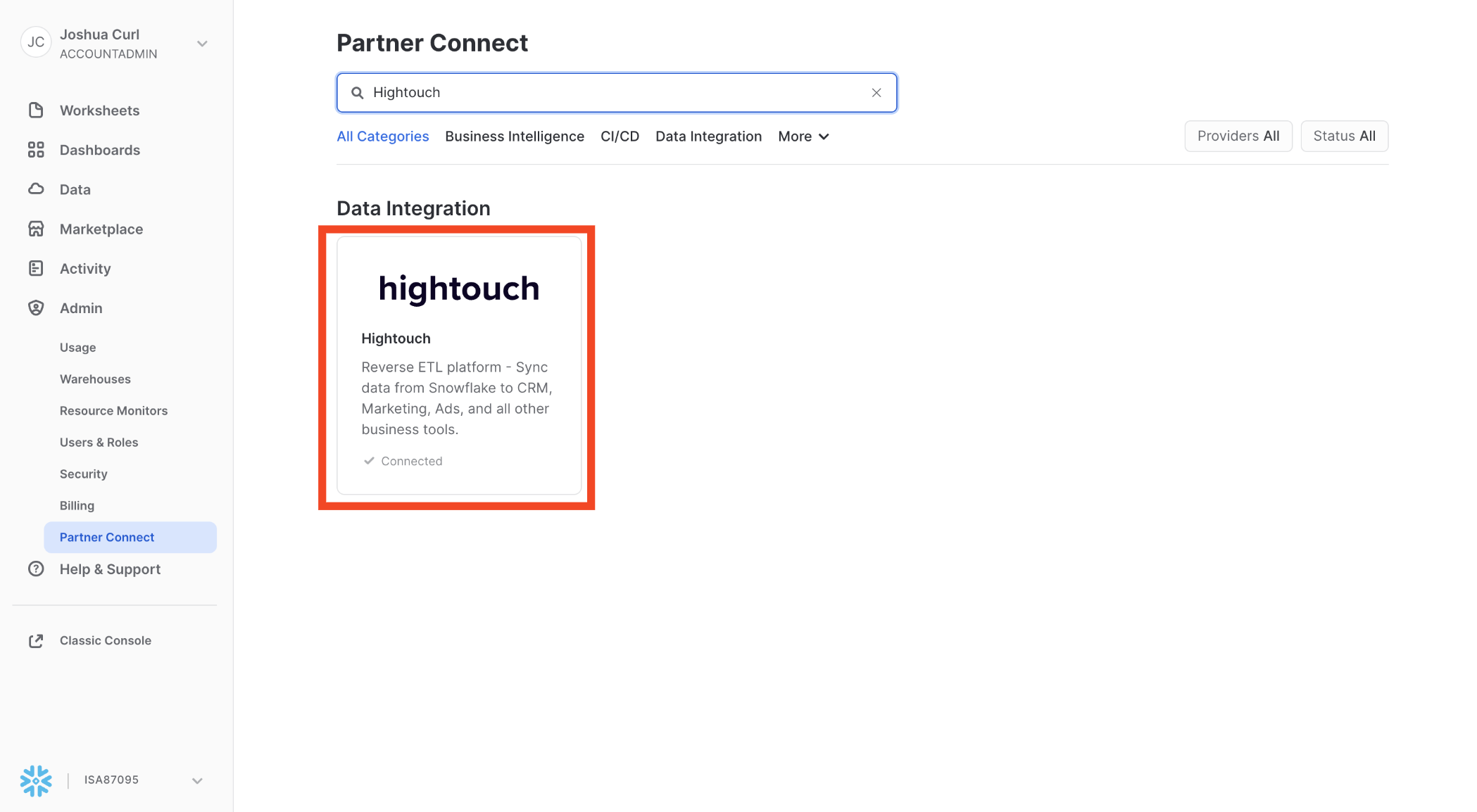Click the Hightouch Connected status checkbox
This screenshot has width=1477, height=812.
[x=368, y=461]
